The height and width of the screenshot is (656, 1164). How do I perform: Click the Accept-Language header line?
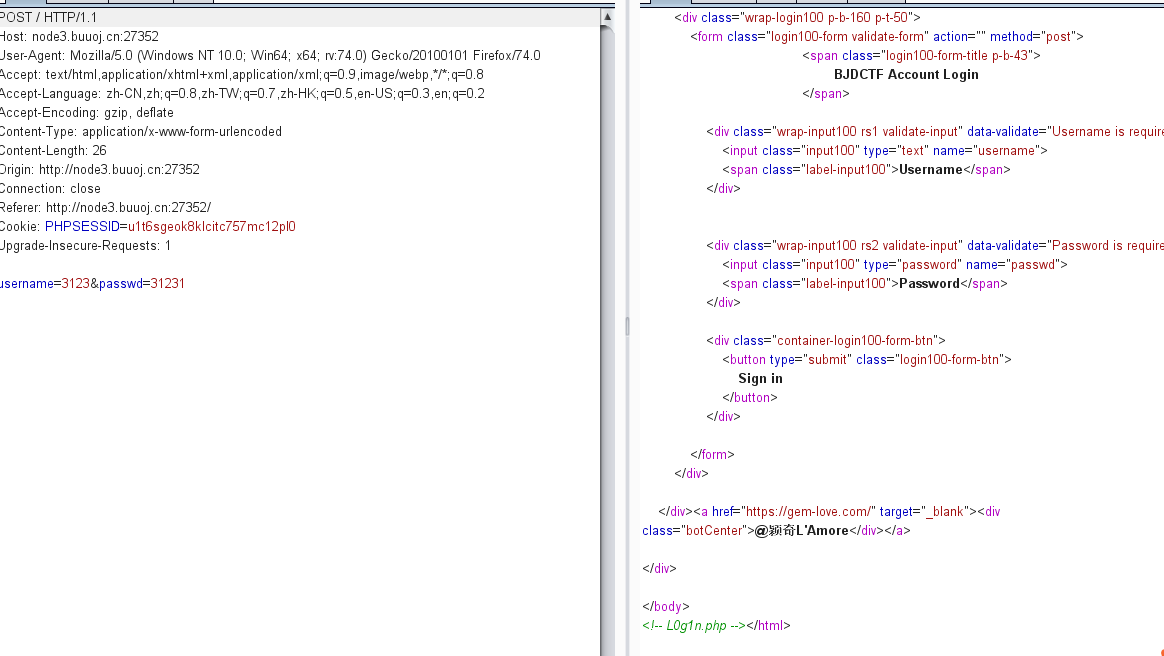point(242,94)
